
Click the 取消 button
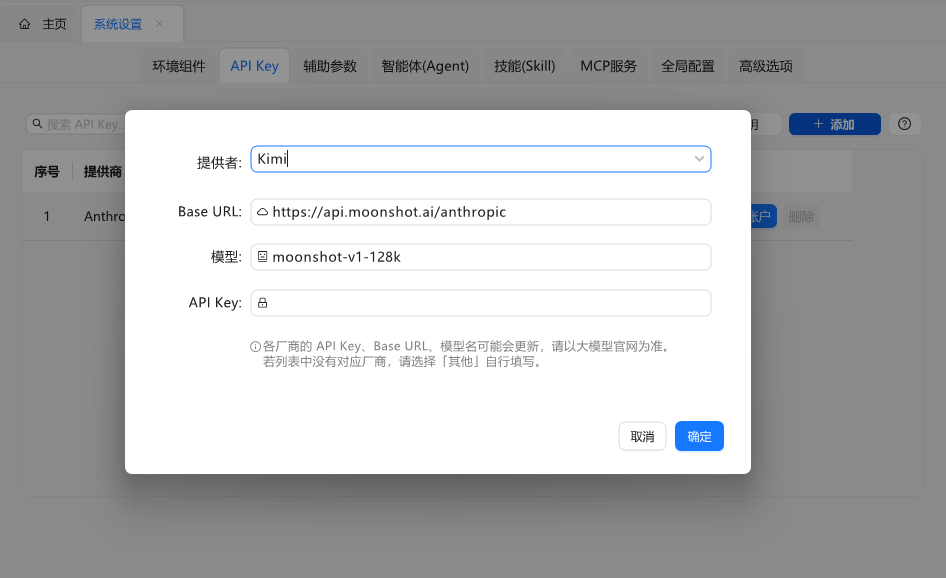[x=642, y=437]
